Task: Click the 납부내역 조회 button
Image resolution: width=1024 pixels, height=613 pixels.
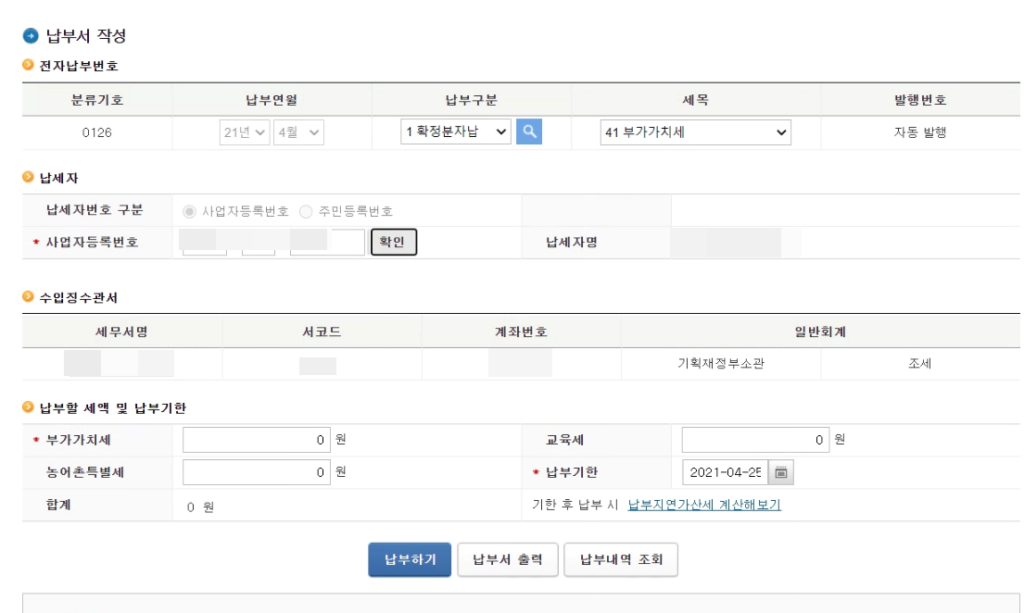Action: [621, 559]
